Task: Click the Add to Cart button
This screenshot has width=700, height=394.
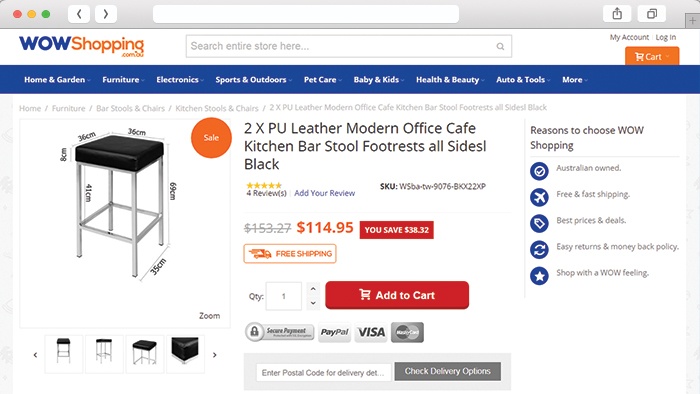Action: [397, 295]
